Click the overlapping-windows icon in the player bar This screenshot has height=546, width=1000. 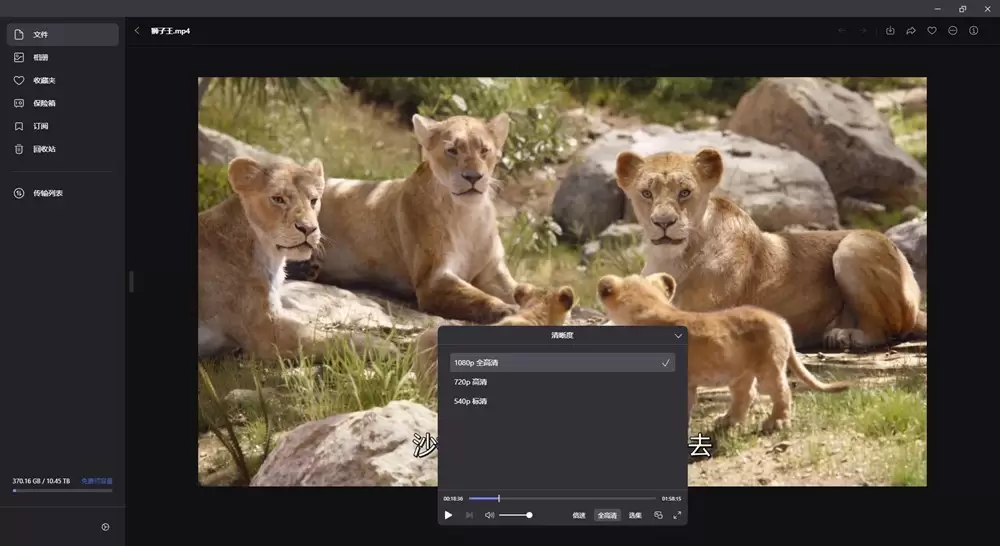point(658,515)
